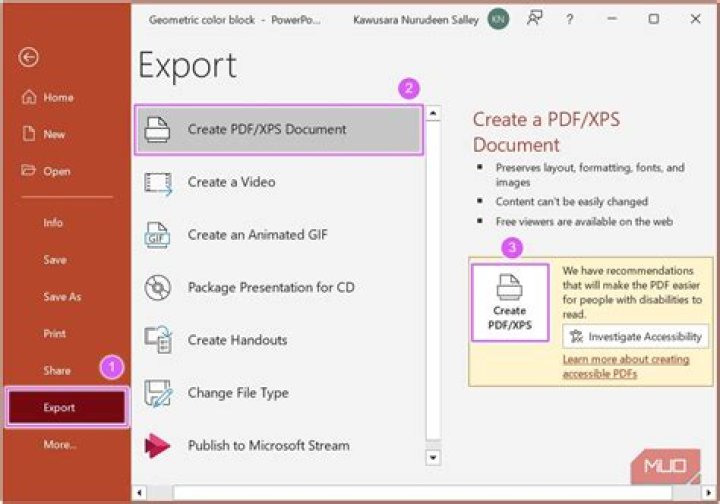This screenshot has width=720, height=504.
Task: Click the GIF file icon
Action: click(x=157, y=235)
